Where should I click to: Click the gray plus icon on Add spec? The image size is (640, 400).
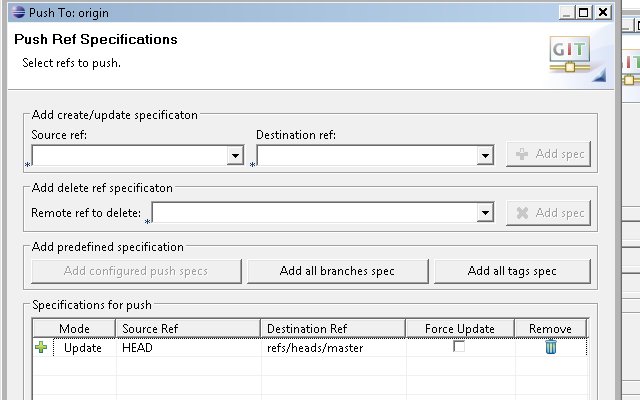click(x=522, y=154)
